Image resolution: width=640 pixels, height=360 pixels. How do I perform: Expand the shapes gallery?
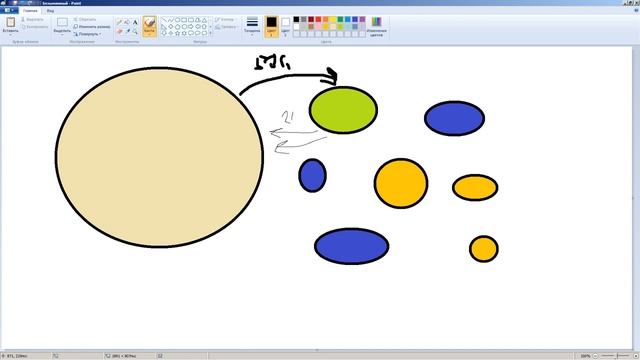(210, 33)
